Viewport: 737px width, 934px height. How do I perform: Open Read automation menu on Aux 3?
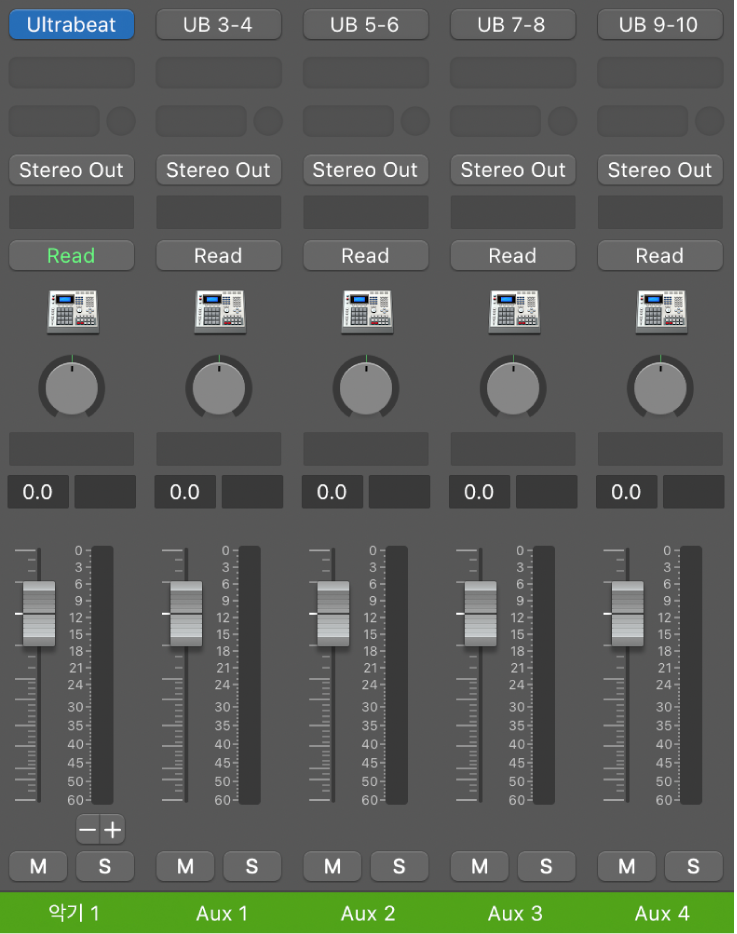[x=513, y=256]
